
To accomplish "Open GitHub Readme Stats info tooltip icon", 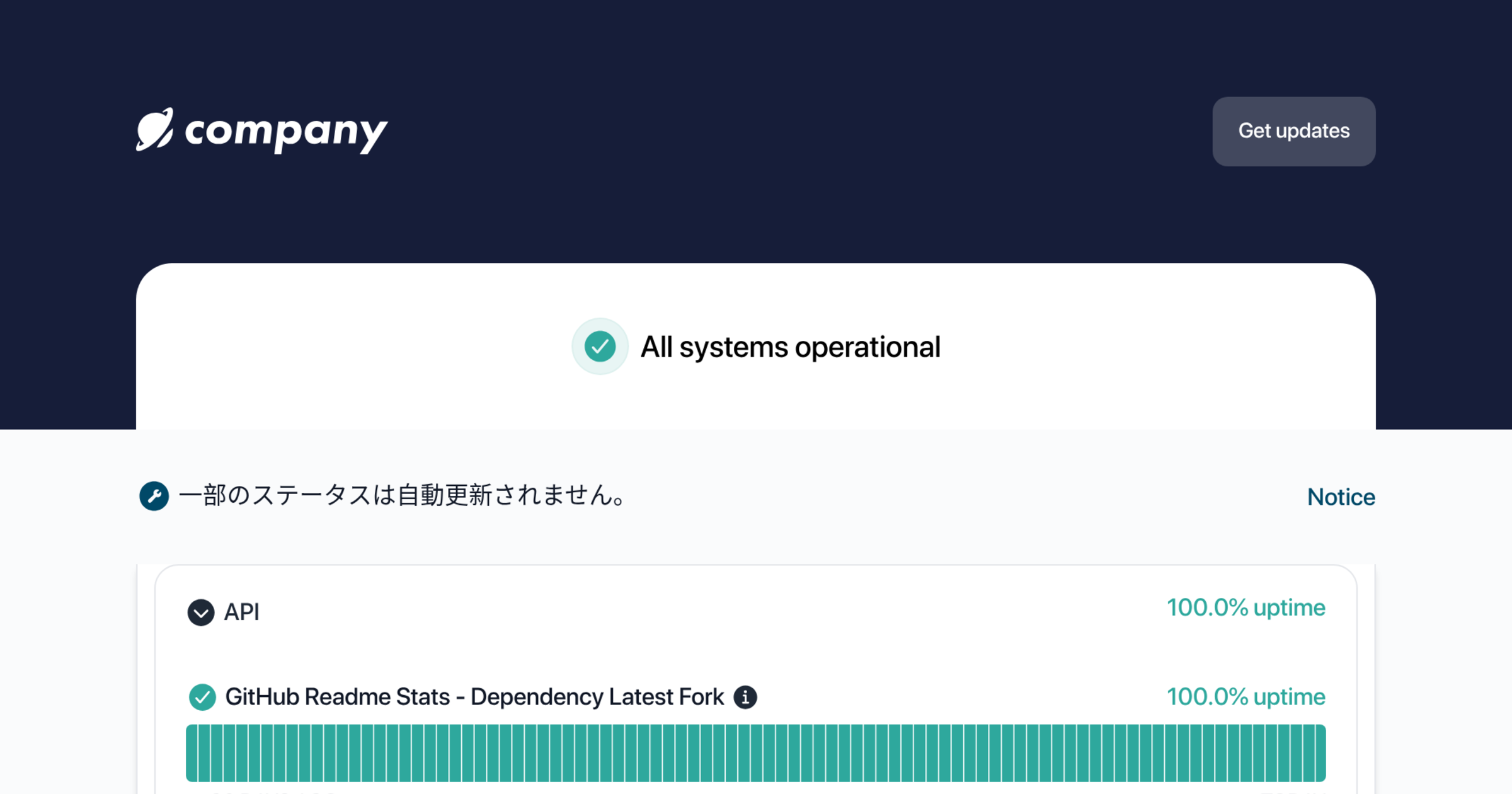I will 745,698.
